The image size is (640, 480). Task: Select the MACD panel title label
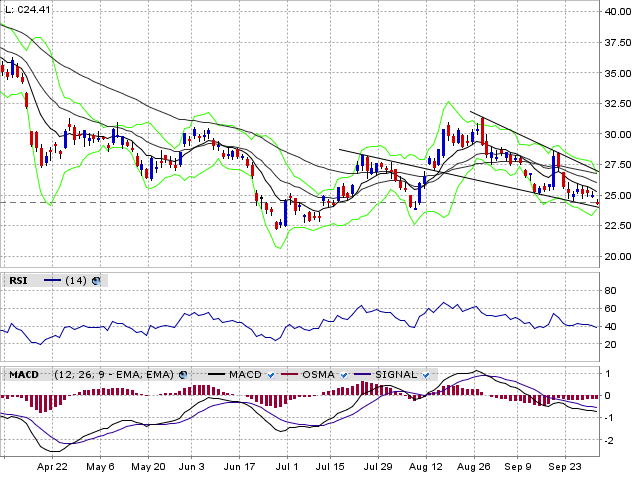pos(23,374)
